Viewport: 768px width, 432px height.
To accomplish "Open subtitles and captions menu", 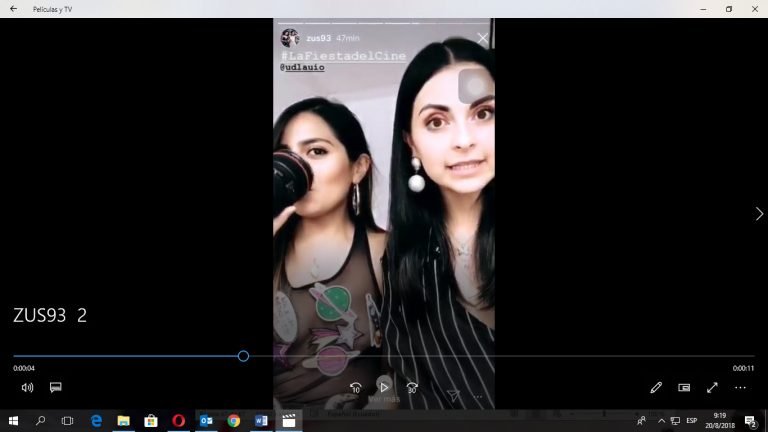I will tap(56, 387).
